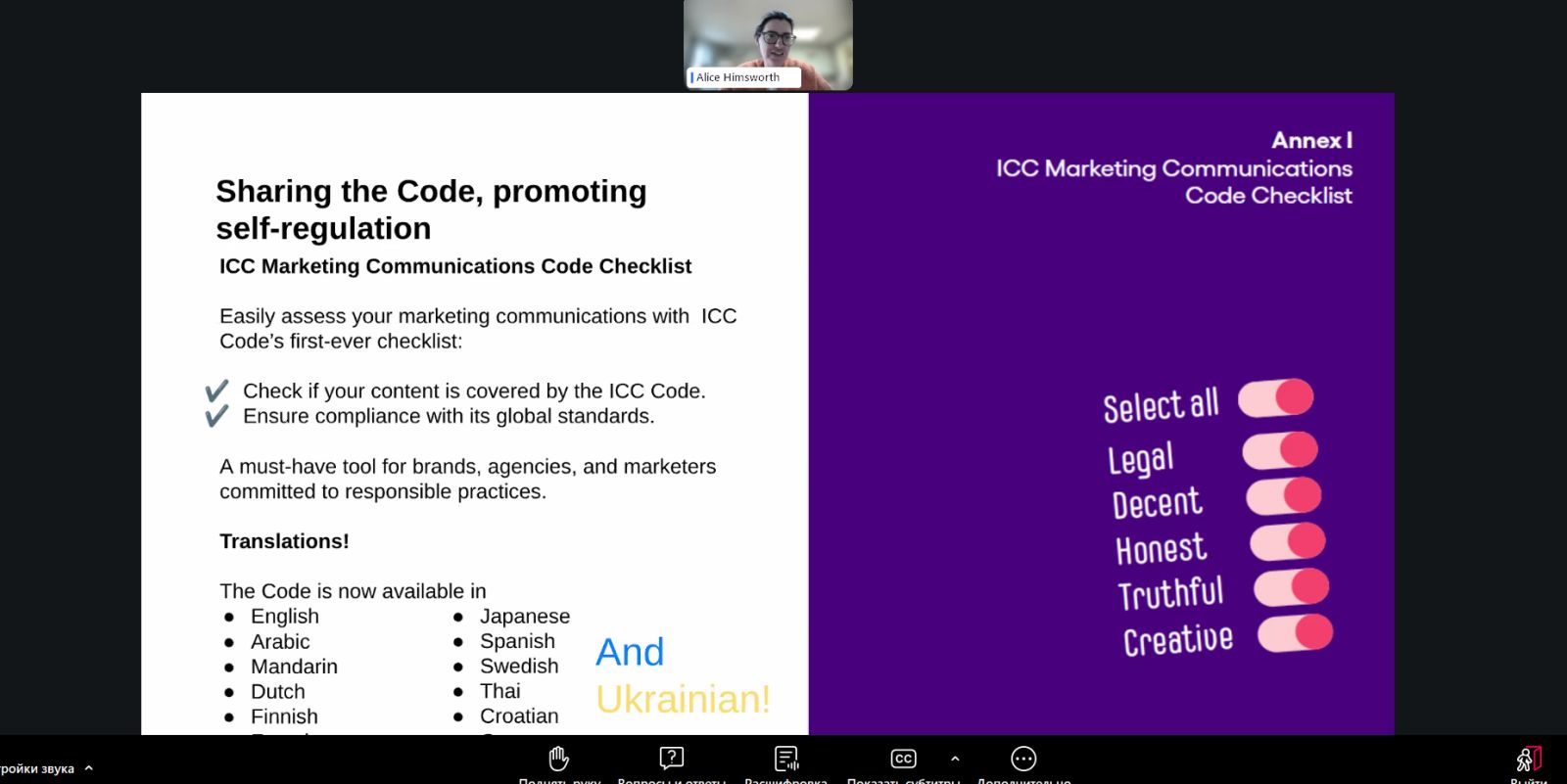Image resolution: width=1567 pixels, height=784 pixels.
Task: Click checkmark beside 'Ensure compliance'
Action: [216, 417]
